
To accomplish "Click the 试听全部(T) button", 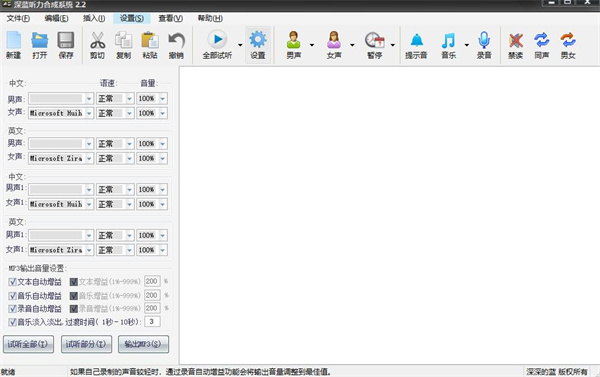I will tap(28, 344).
